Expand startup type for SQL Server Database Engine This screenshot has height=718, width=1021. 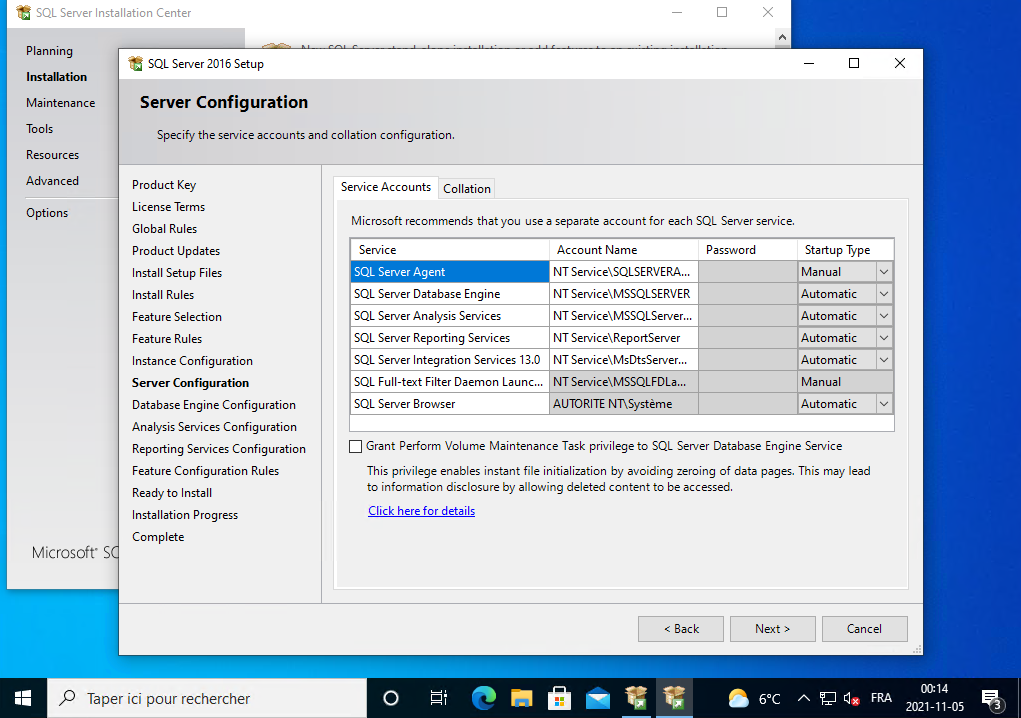point(883,294)
